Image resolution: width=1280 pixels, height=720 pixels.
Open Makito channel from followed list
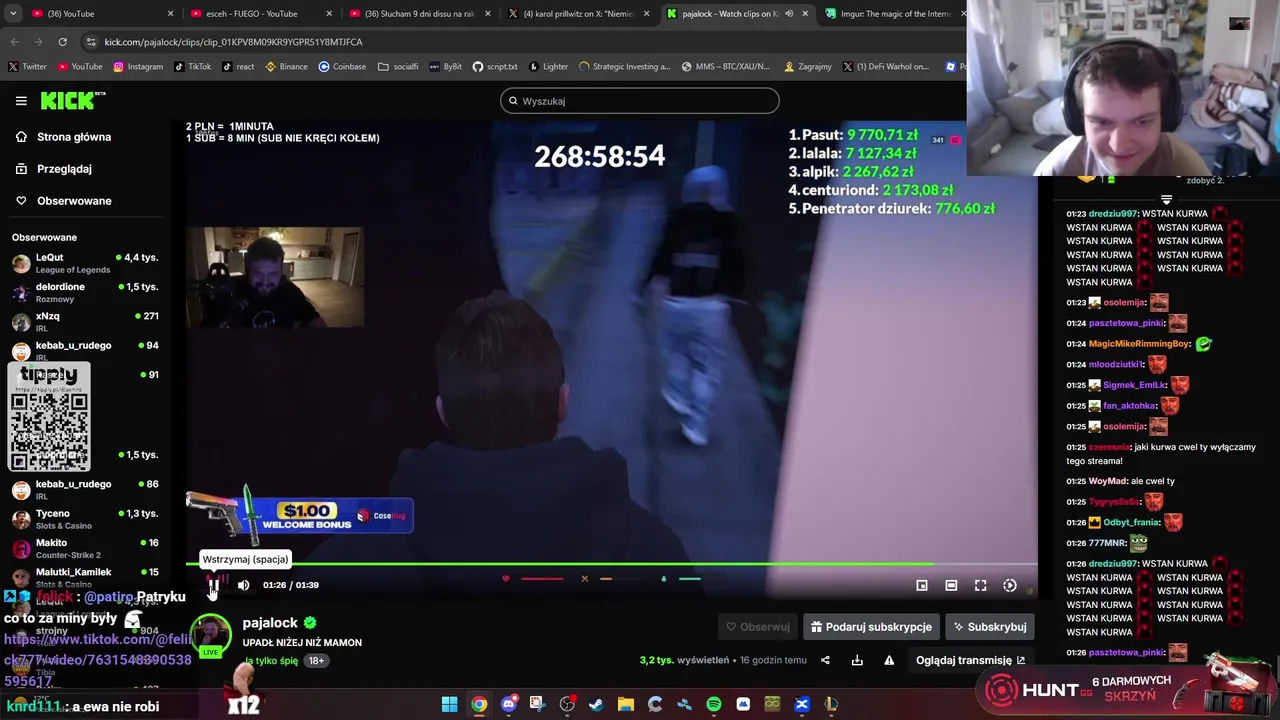point(86,548)
